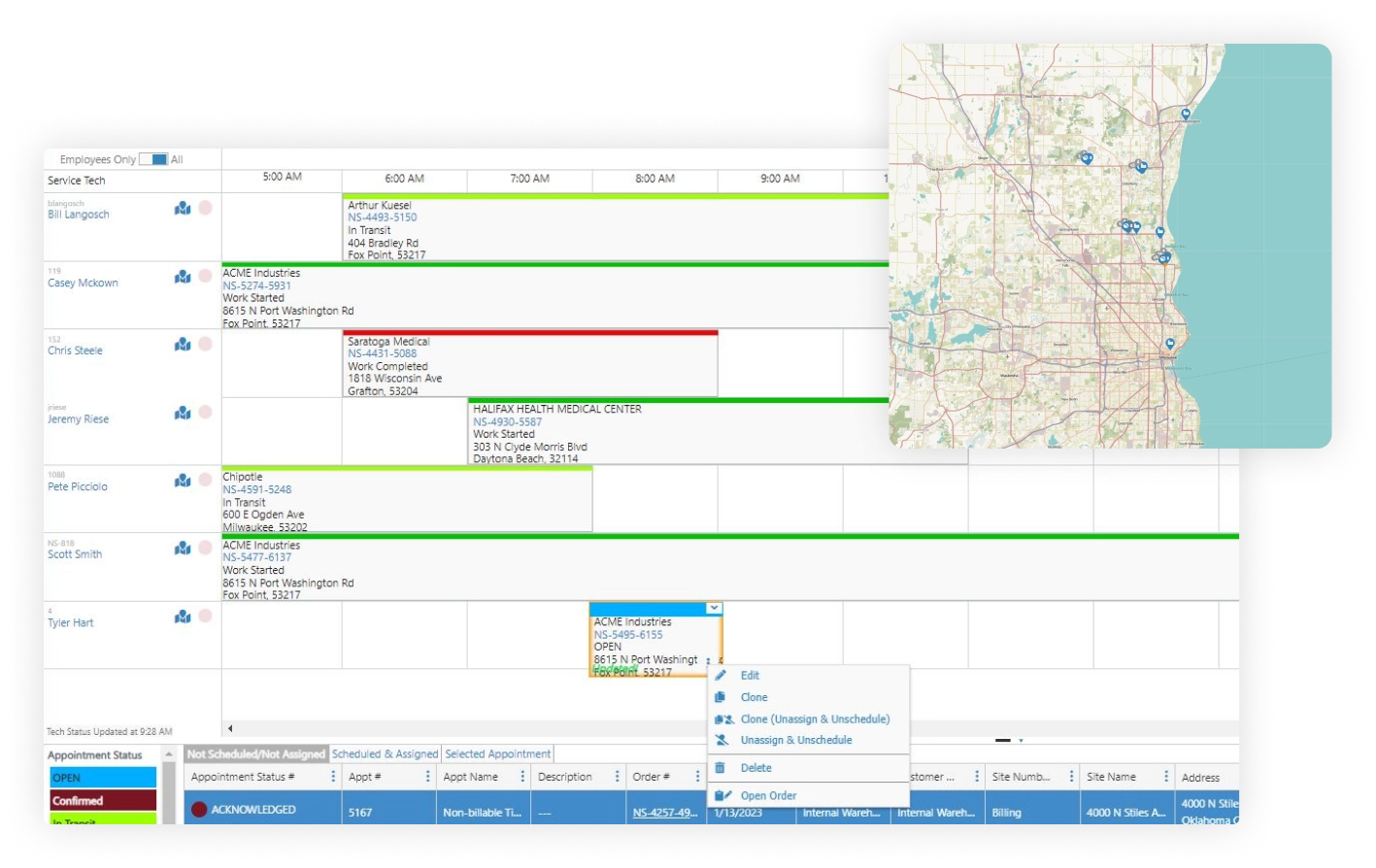Click pink status circle beside Pete Picciolo
Screen dimensions: 1376x868
(x=205, y=480)
